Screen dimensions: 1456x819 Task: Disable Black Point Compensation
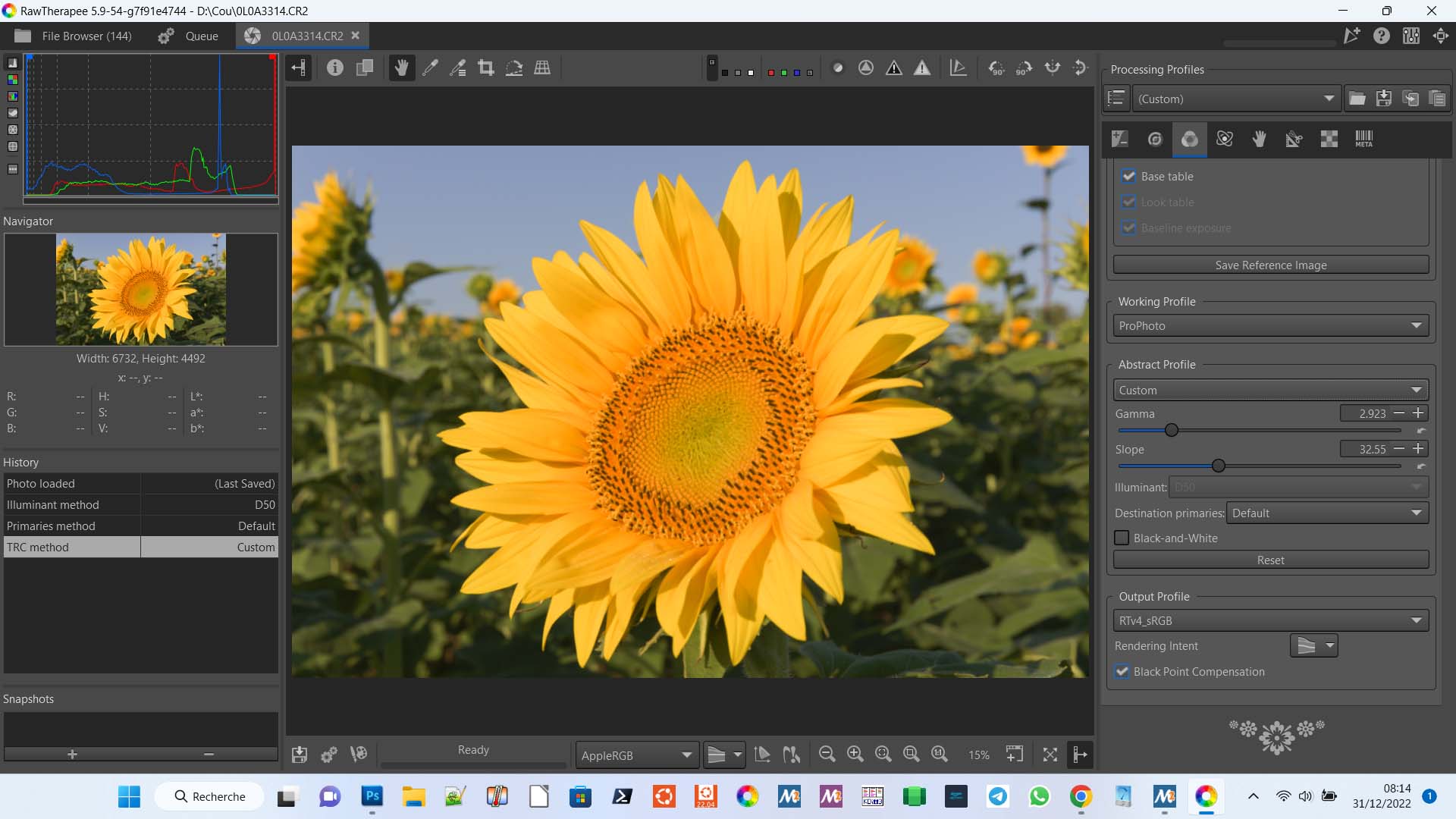pyautogui.click(x=1122, y=671)
